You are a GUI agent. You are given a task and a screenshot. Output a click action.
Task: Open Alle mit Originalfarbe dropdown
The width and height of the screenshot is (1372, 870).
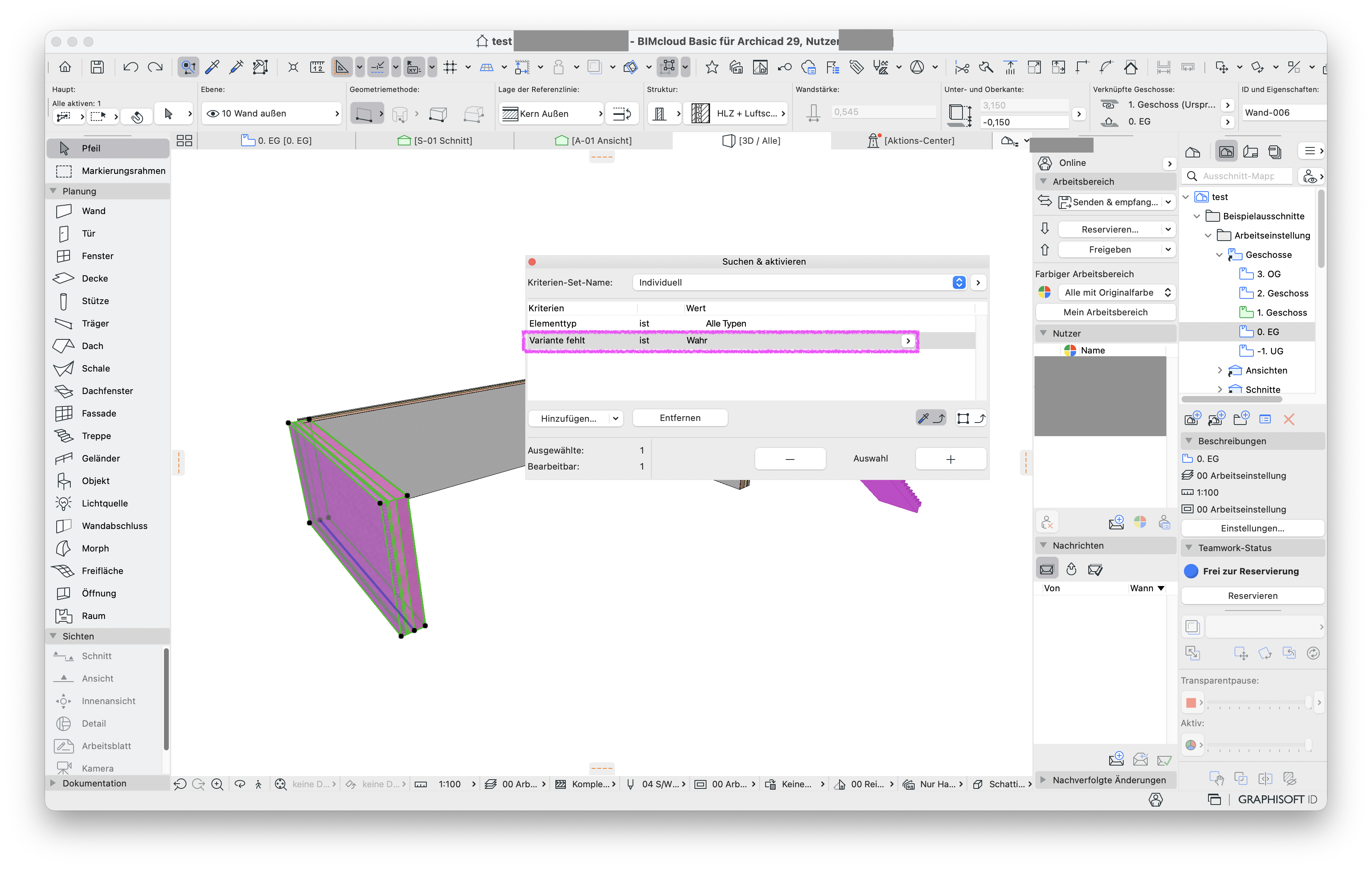pyautogui.click(x=1116, y=293)
